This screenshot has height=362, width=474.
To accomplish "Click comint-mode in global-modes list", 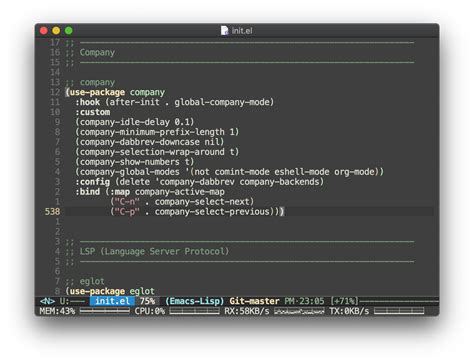I will (242, 172).
